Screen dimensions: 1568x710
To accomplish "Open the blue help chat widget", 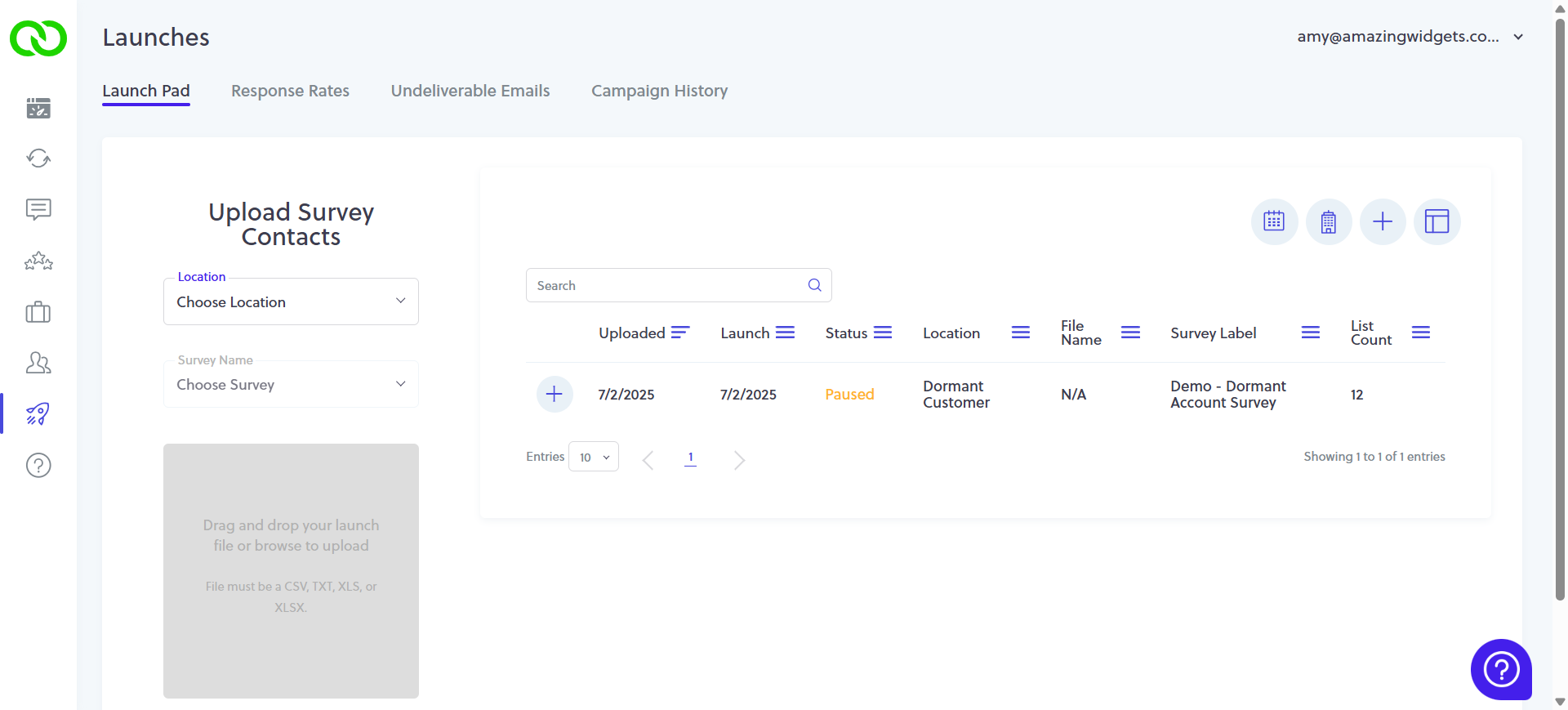I will click(1501, 669).
